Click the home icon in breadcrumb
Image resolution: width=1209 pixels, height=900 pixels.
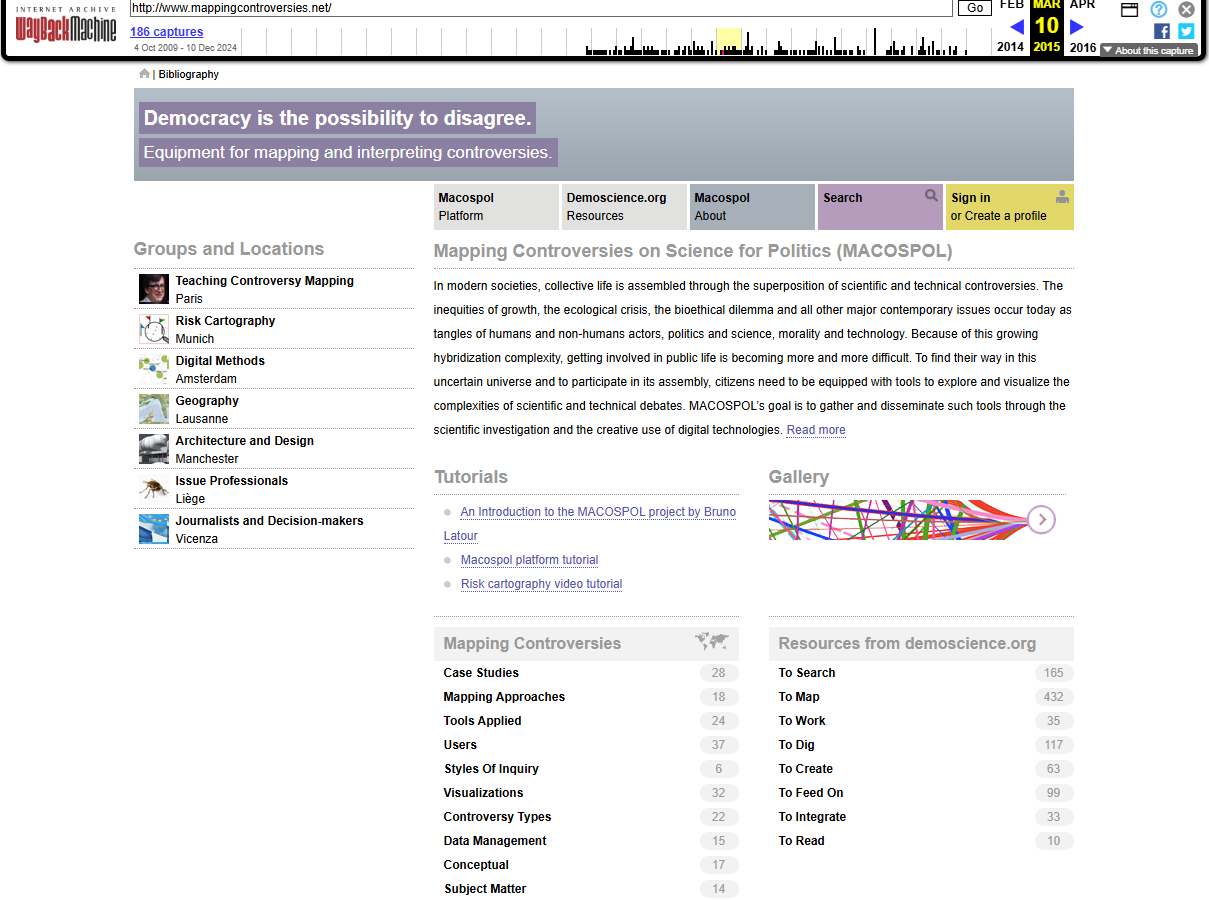(144, 74)
